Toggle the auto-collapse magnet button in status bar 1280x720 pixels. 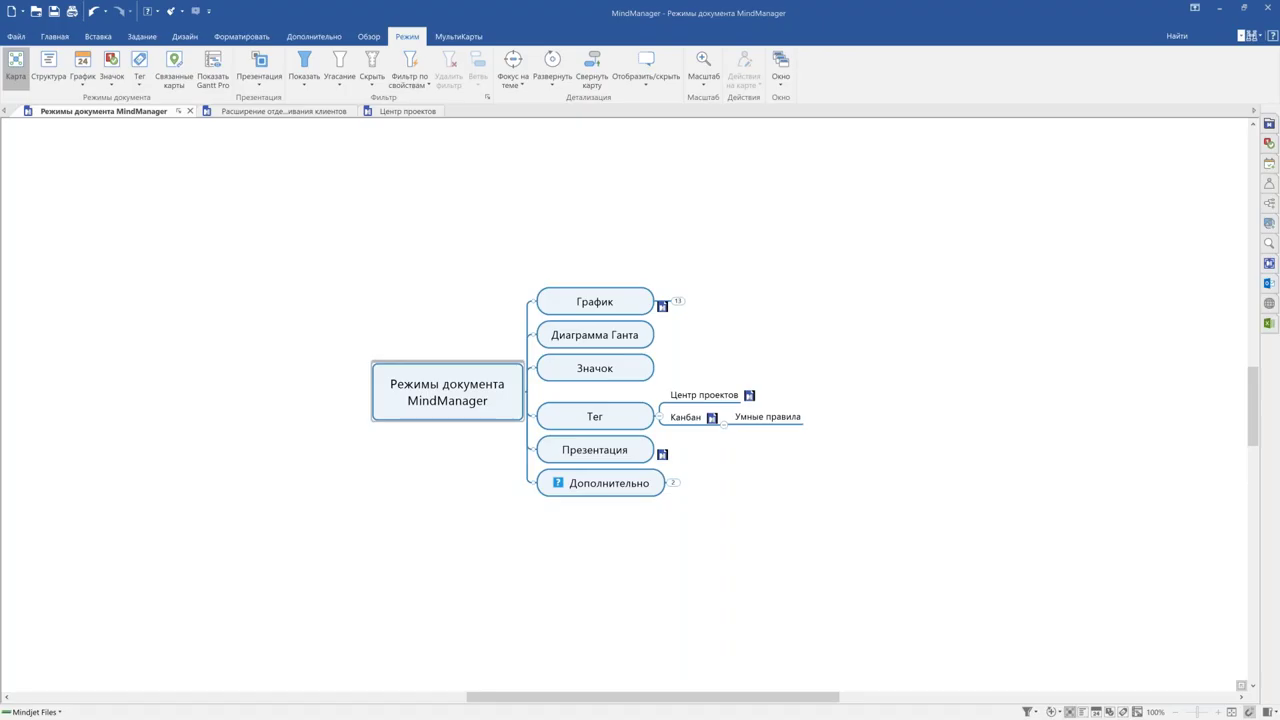pos(1249,712)
